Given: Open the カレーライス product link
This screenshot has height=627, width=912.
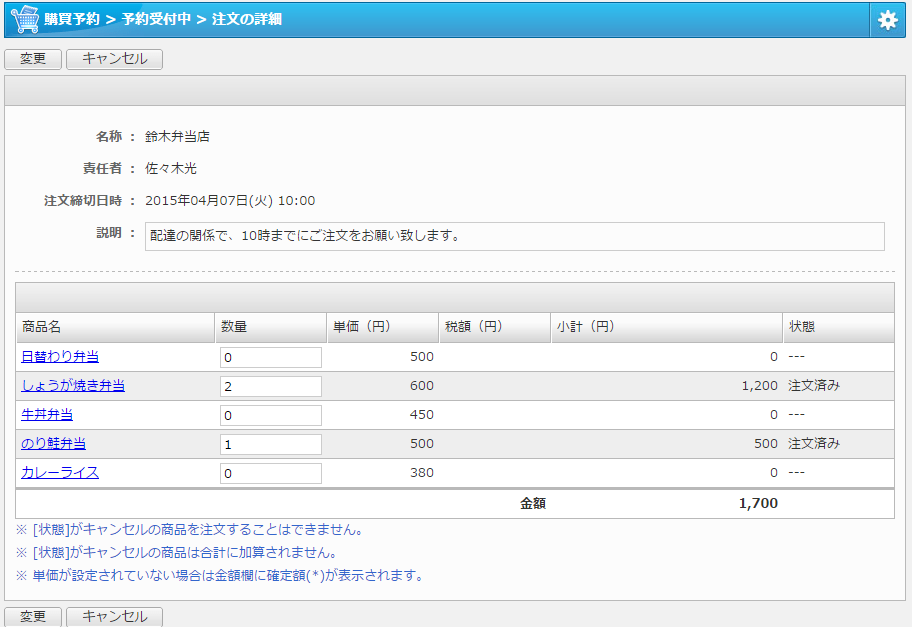Looking at the screenshot, I should point(60,473).
